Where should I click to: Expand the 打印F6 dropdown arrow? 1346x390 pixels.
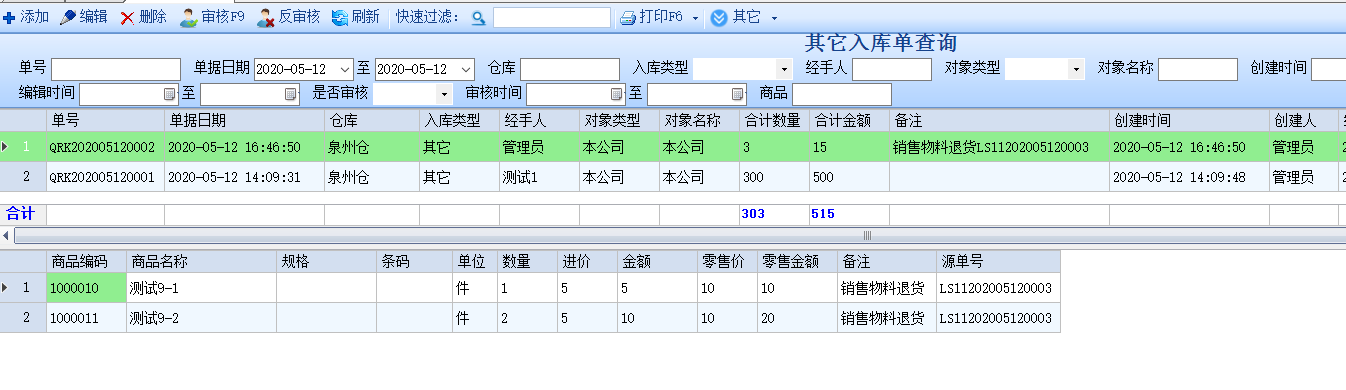pos(695,18)
